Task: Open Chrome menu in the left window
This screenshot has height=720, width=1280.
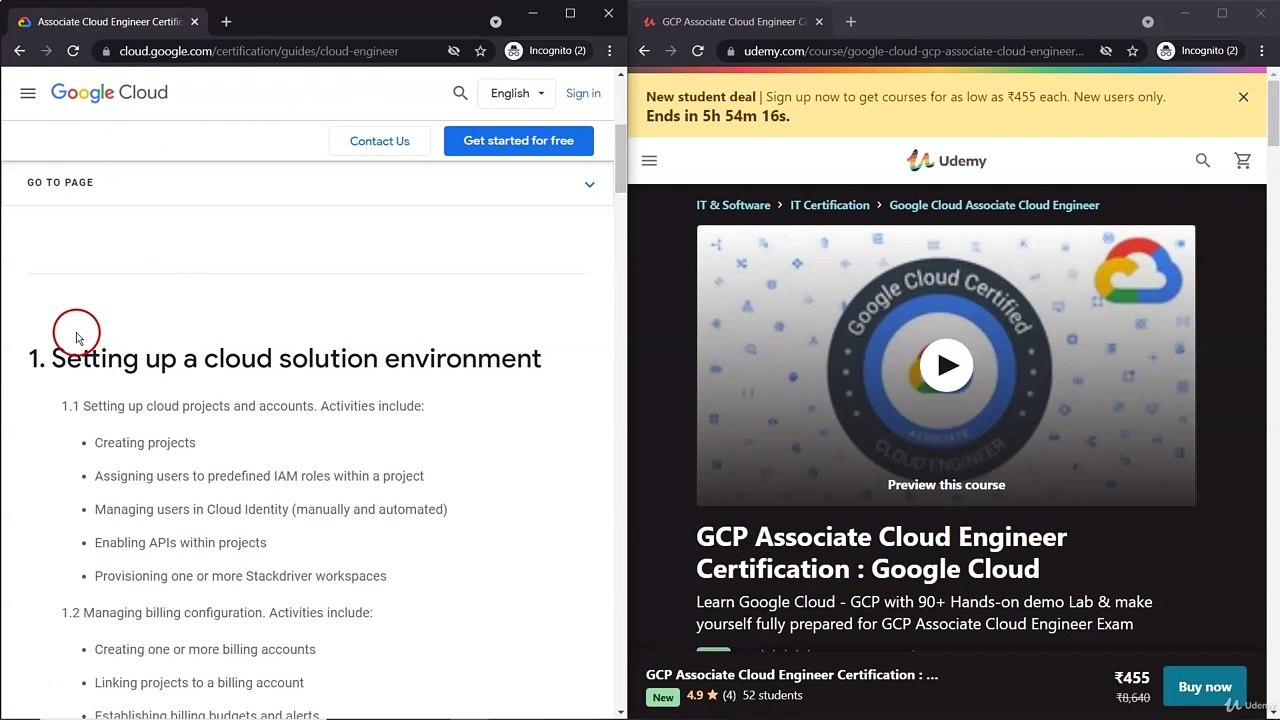Action: tap(610, 51)
